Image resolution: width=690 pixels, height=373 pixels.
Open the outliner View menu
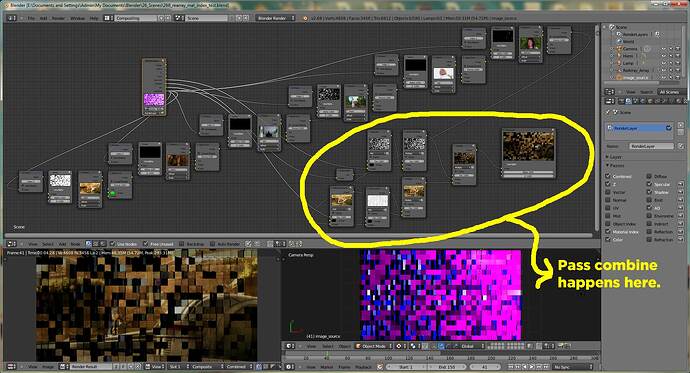coord(631,92)
